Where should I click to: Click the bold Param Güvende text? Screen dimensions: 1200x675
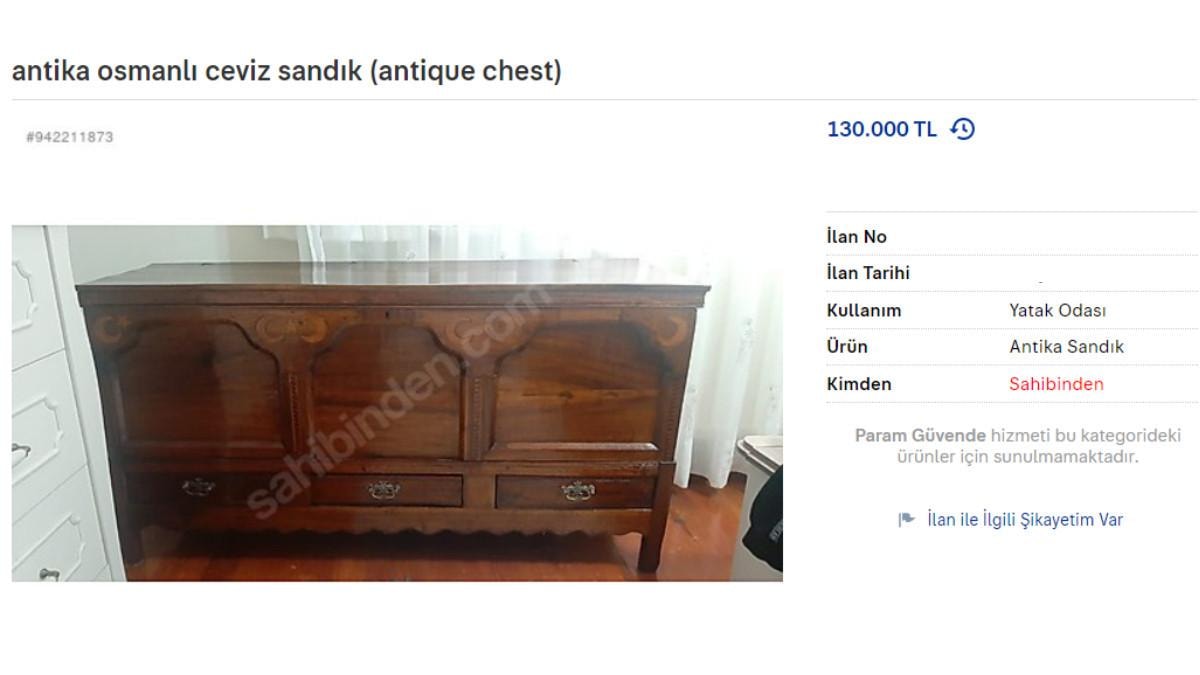coord(920,436)
